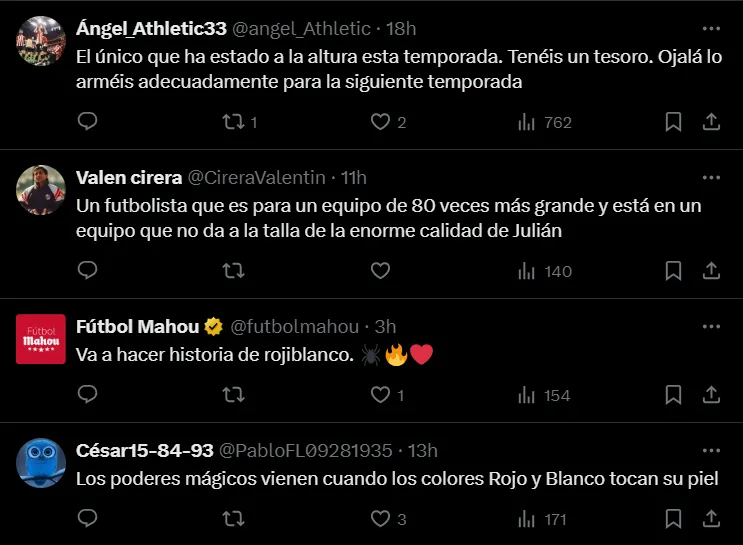The height and width of the screenshot is (545, 743).
Task: Reply to Valen cirera's tweet
Action: coord(88,271)
